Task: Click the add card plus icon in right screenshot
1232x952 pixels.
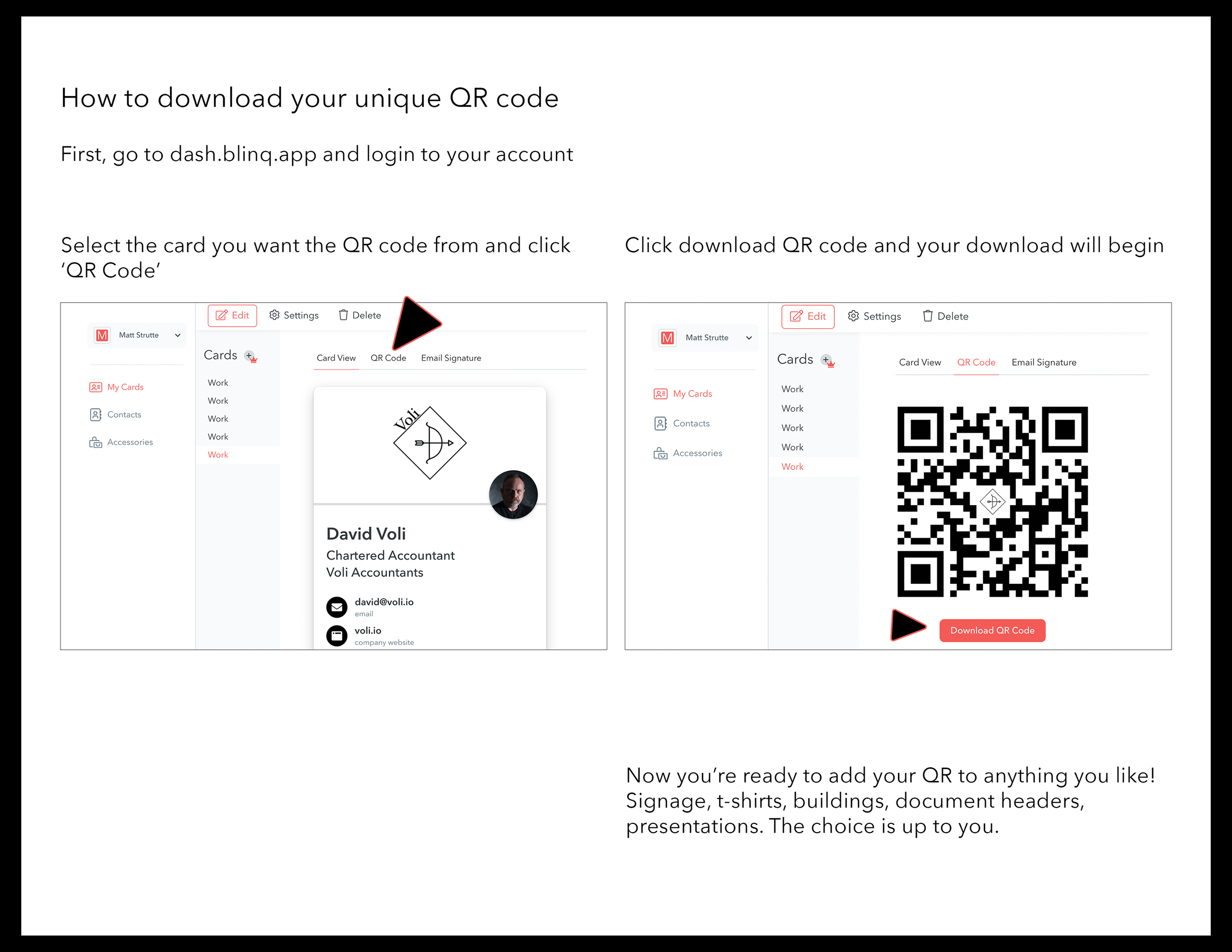Action: pyautogui.click(x=826, y=359)
